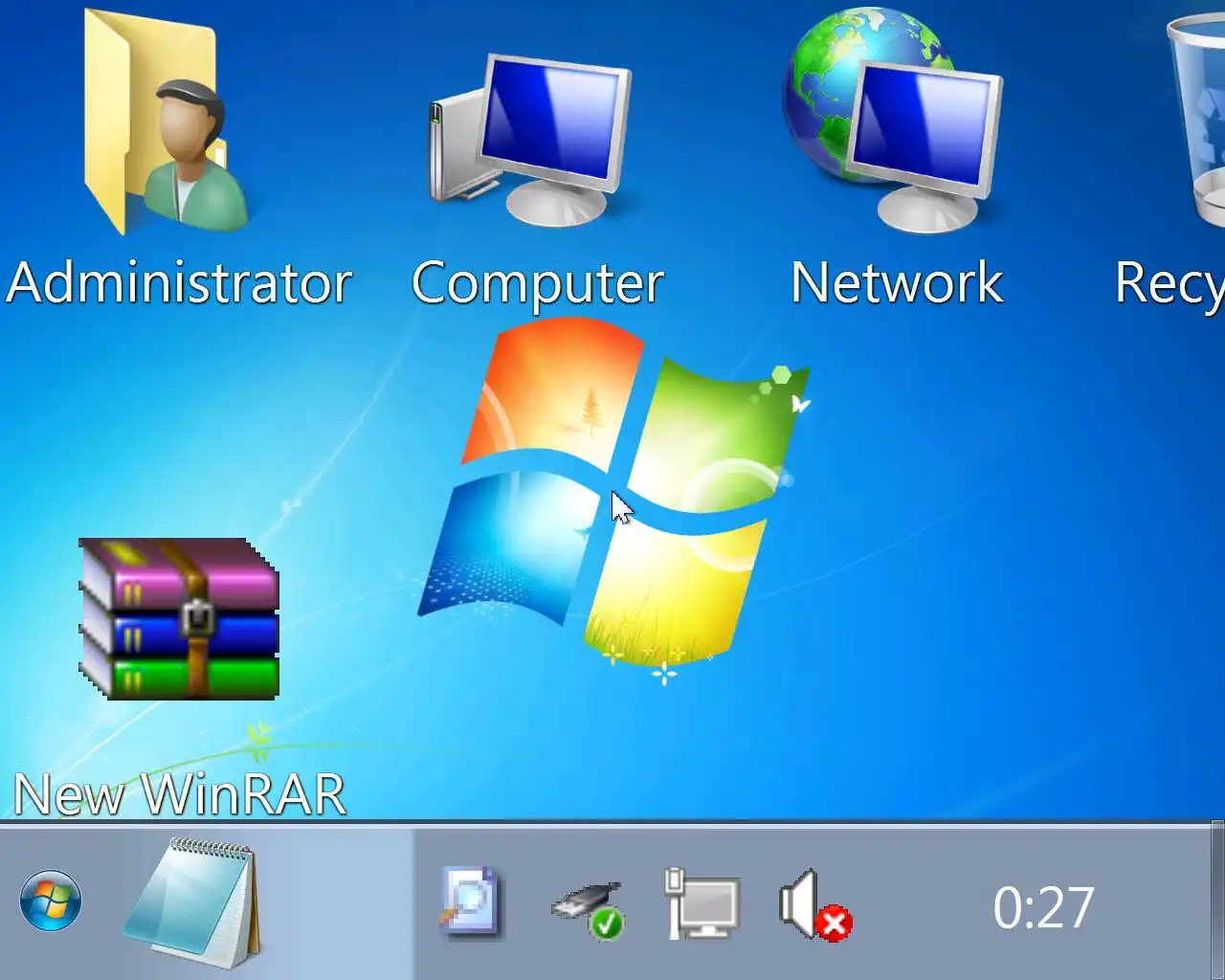Select the Network label text

[897, 282]
